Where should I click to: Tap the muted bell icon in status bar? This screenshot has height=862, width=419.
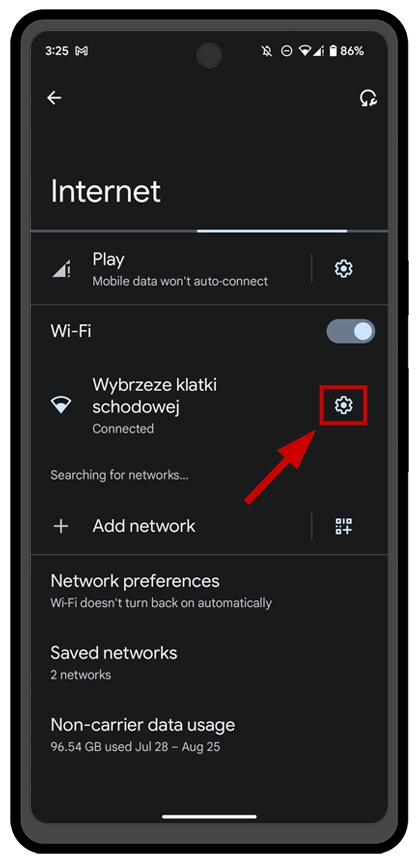pos(267,51)
